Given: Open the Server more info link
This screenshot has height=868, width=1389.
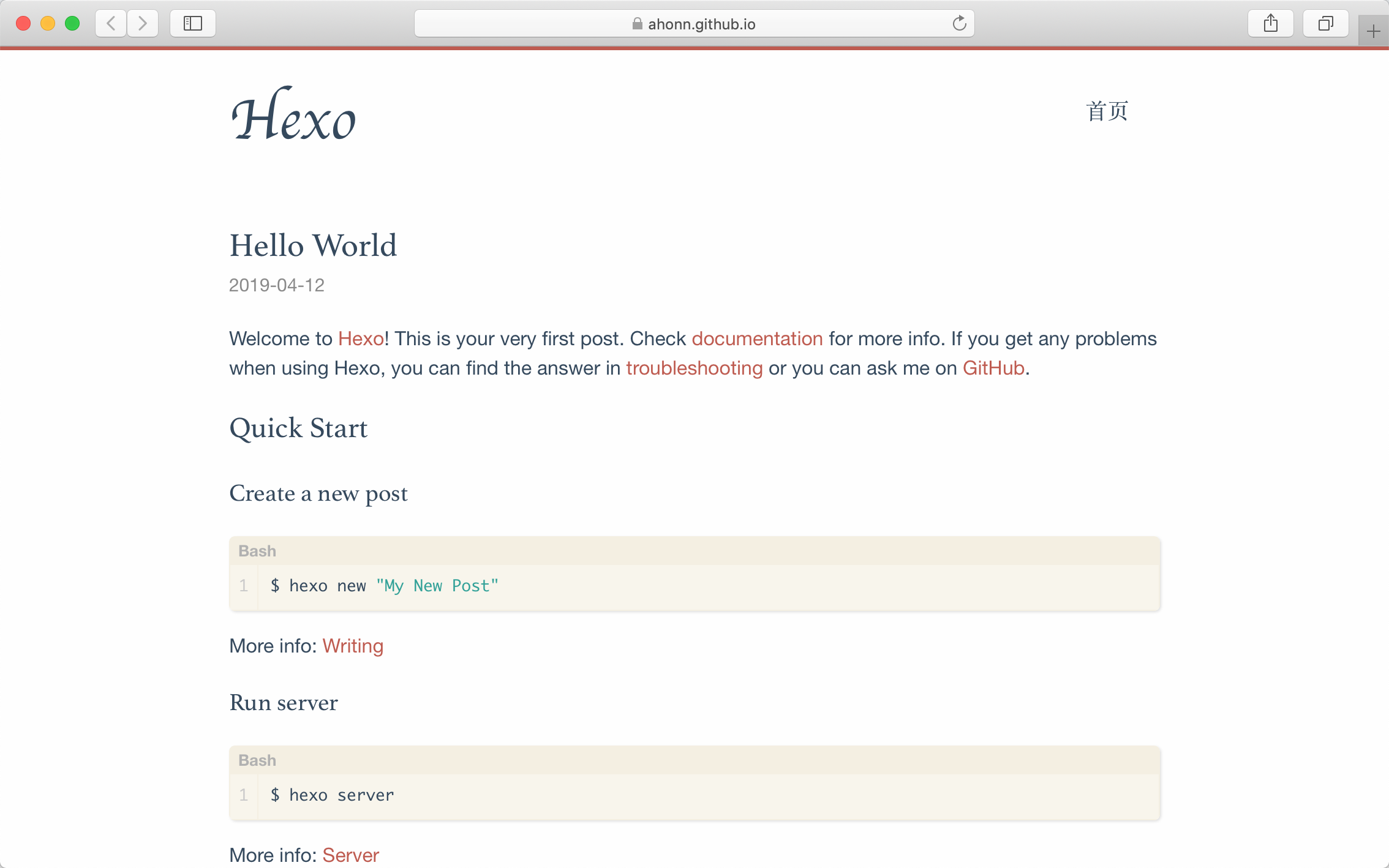Looking at the screenshot, I should click(350, 855).
